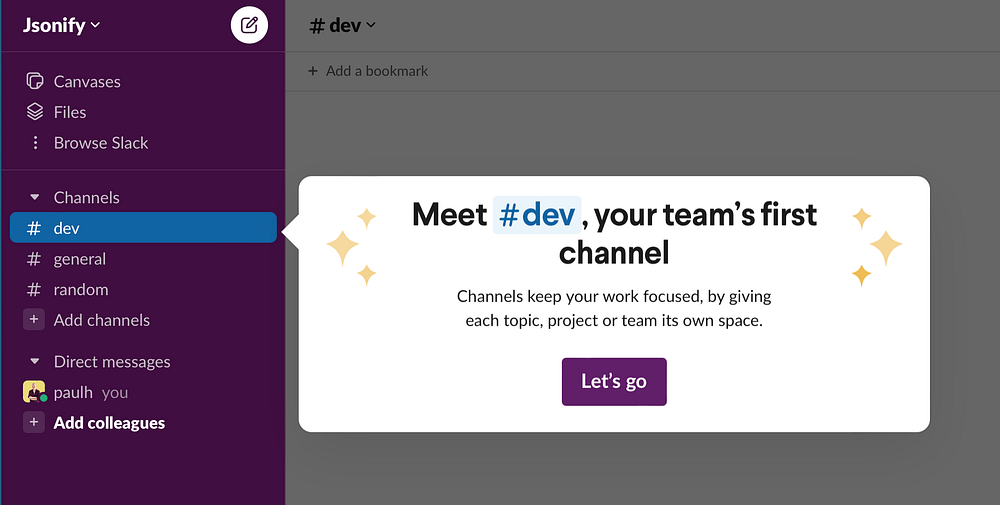Select the random channel
The height and width of the screenshot is (505, 1000).
tap(81, 290)
